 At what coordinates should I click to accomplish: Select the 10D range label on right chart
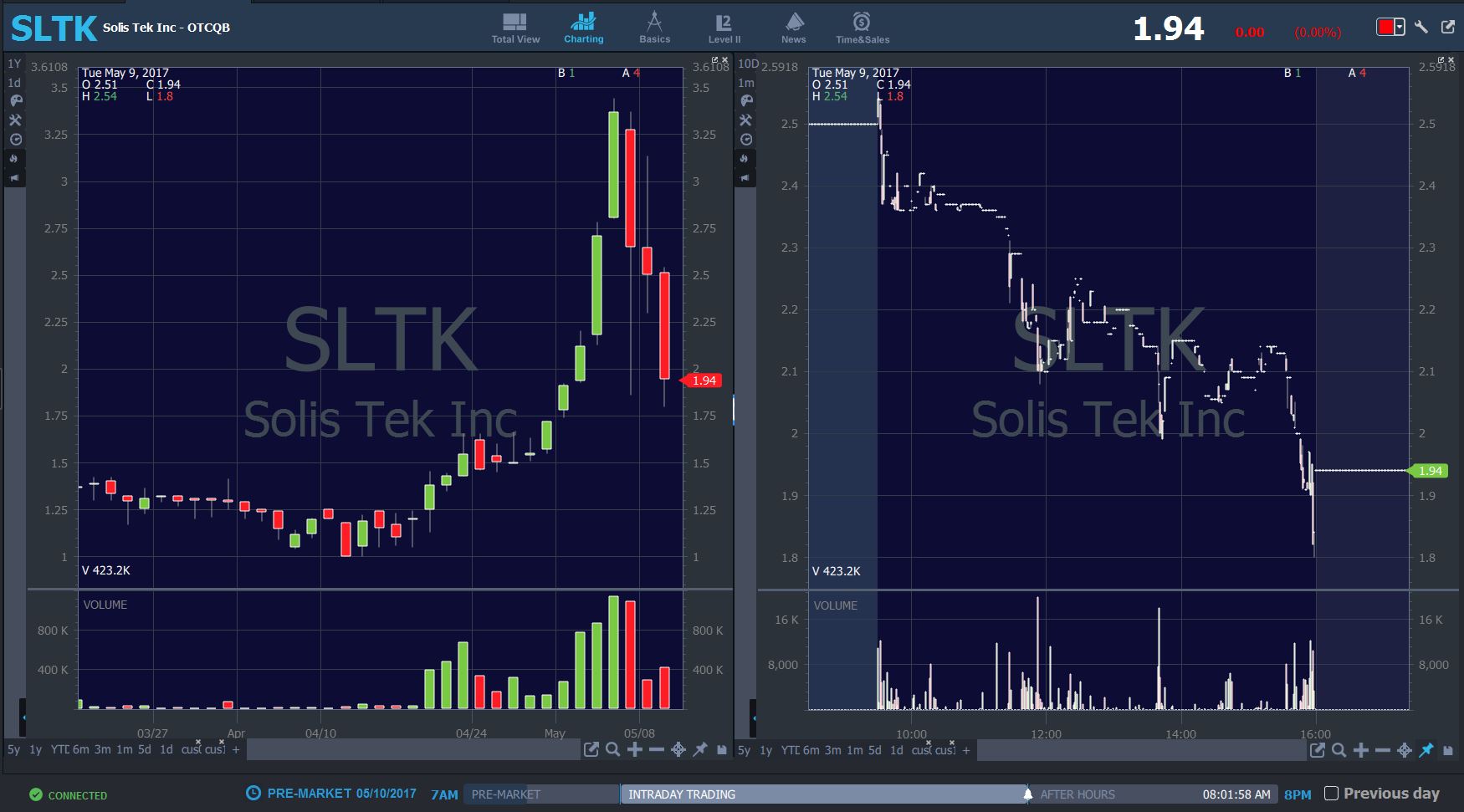(748, 64)
